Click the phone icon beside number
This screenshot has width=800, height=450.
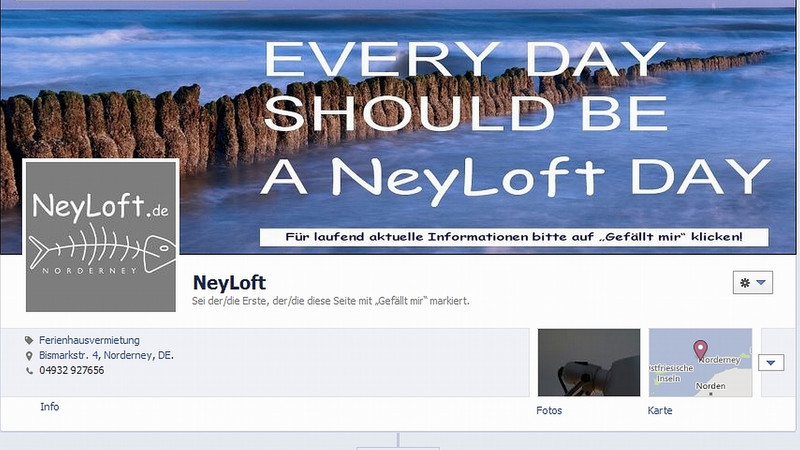(29, 371)
